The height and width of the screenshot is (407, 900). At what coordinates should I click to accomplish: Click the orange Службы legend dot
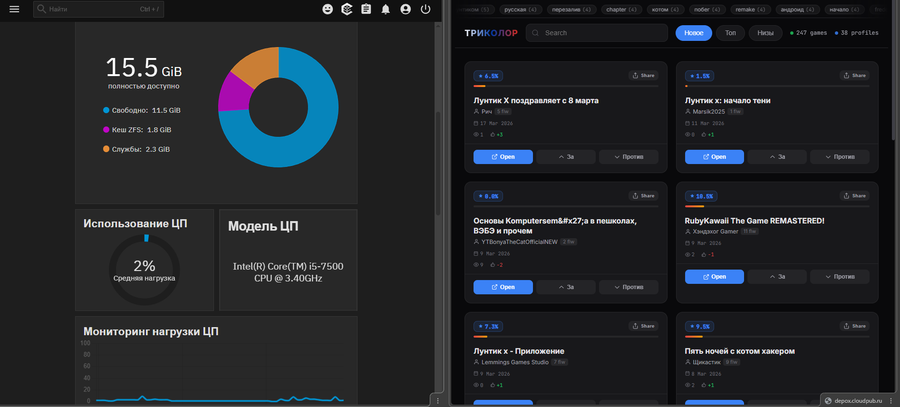pos(106,149)
